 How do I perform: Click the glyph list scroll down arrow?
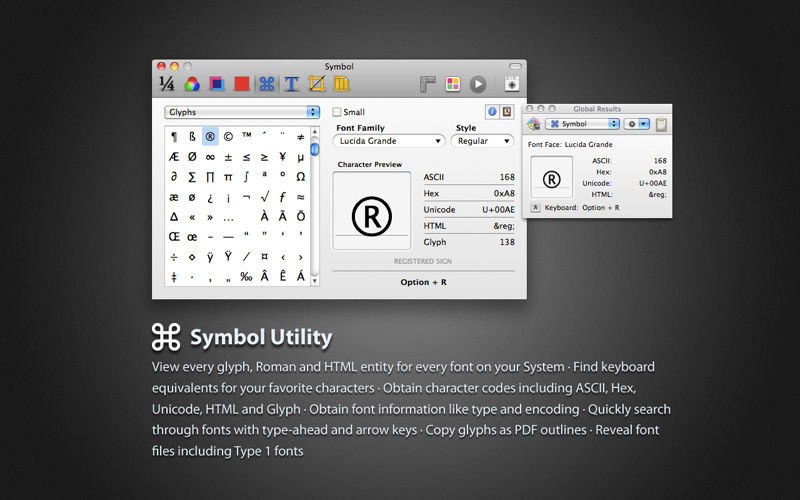tap(314, 281)
